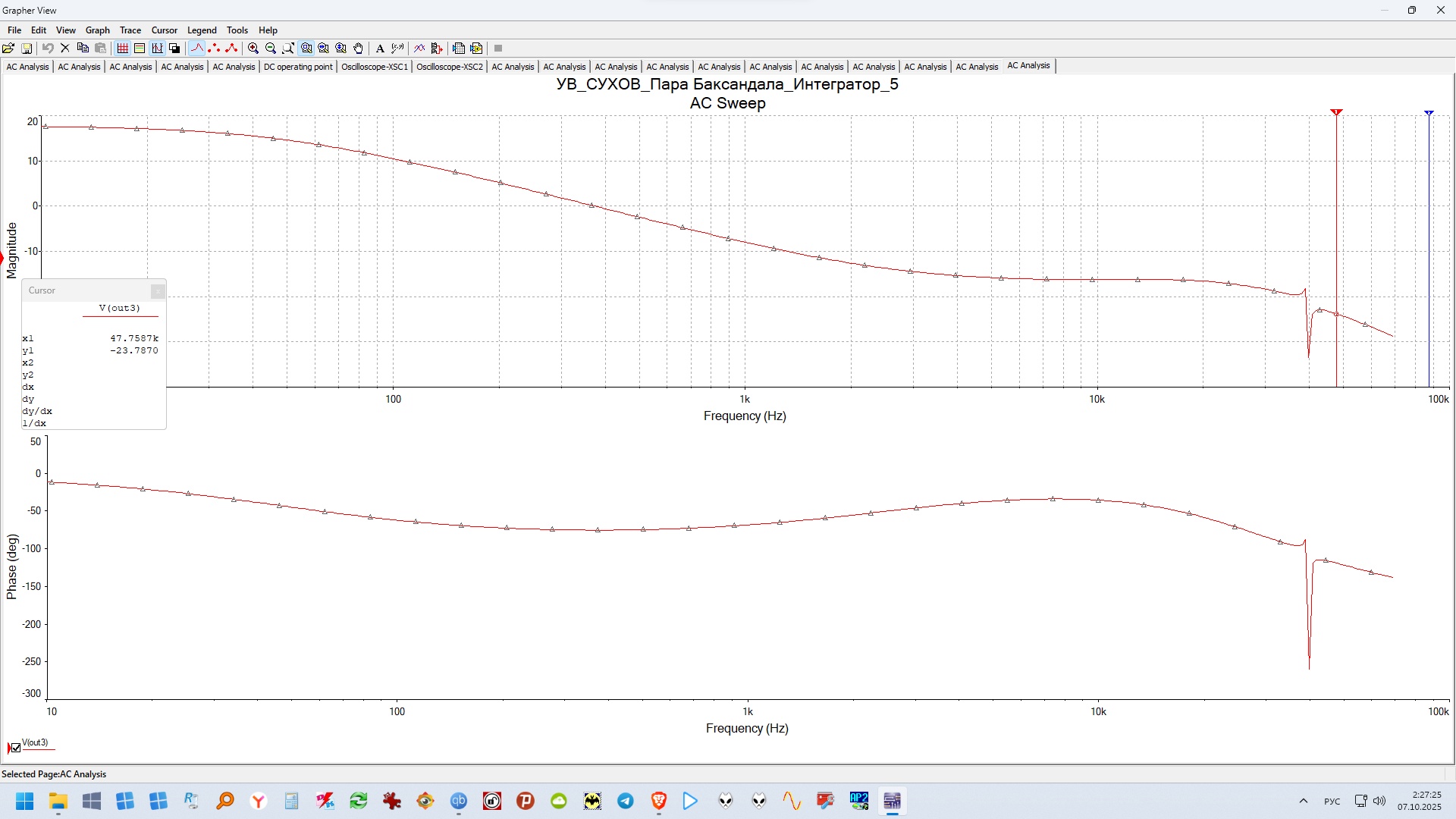Screen dimensions: 1456x819
Task: Click the black/white background toggle icon
Action: 174,48
